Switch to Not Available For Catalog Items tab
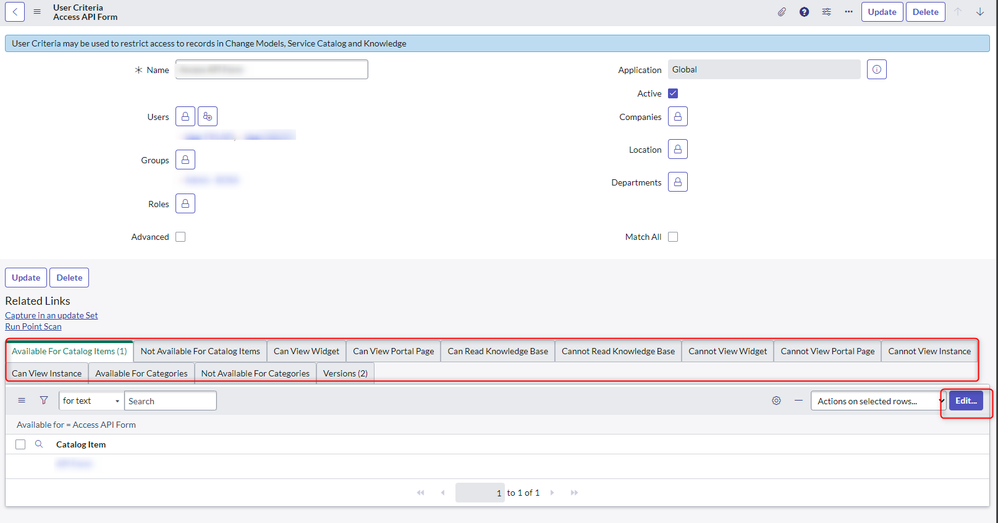Image resolution: width=998 pixels, height=523 pixels. pyautogui.click(x=200, y=351)
